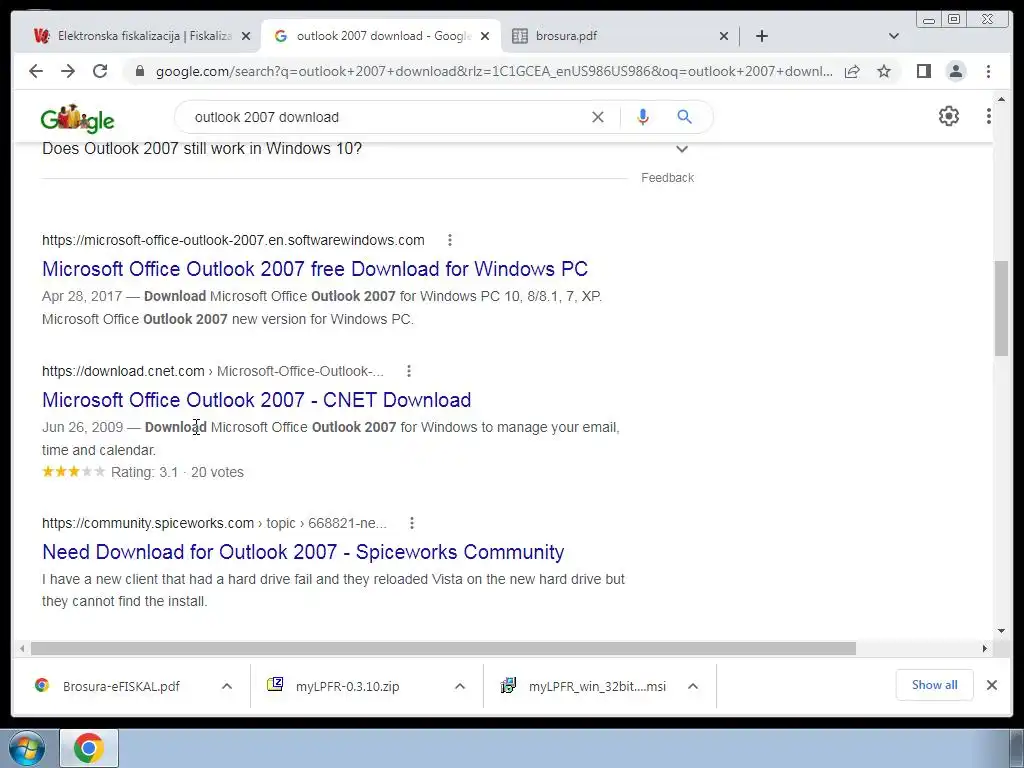This screenshot has height=768, width=1024.
Task: Click the 'Jun 26, 2009' snippet date
Action: [x=82, y=427]
